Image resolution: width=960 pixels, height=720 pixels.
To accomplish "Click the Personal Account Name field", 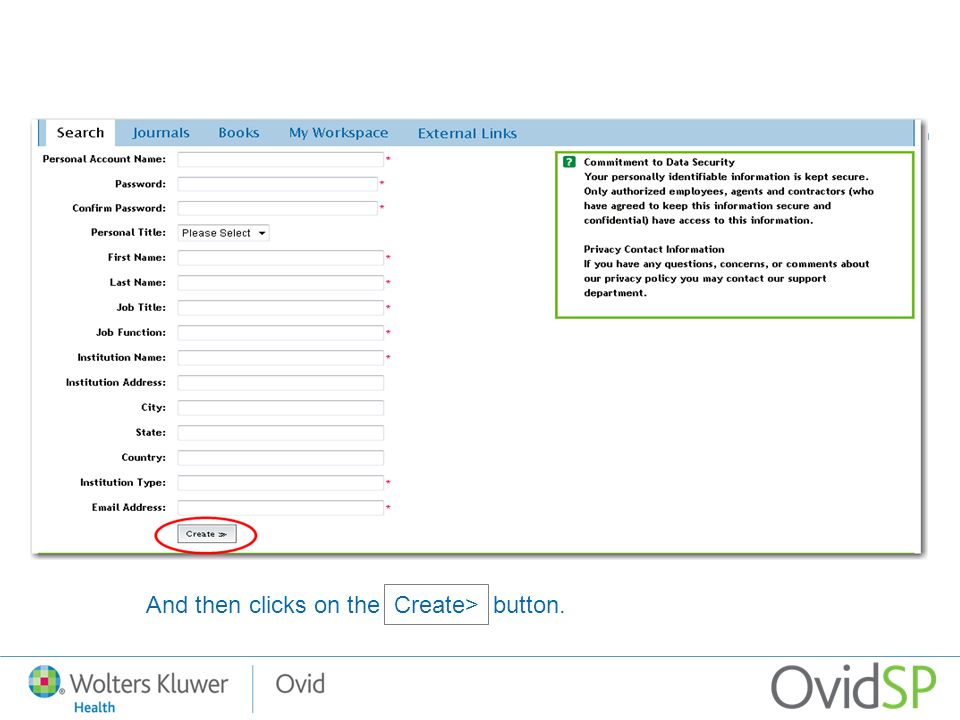I will click(x=280, y=159).
